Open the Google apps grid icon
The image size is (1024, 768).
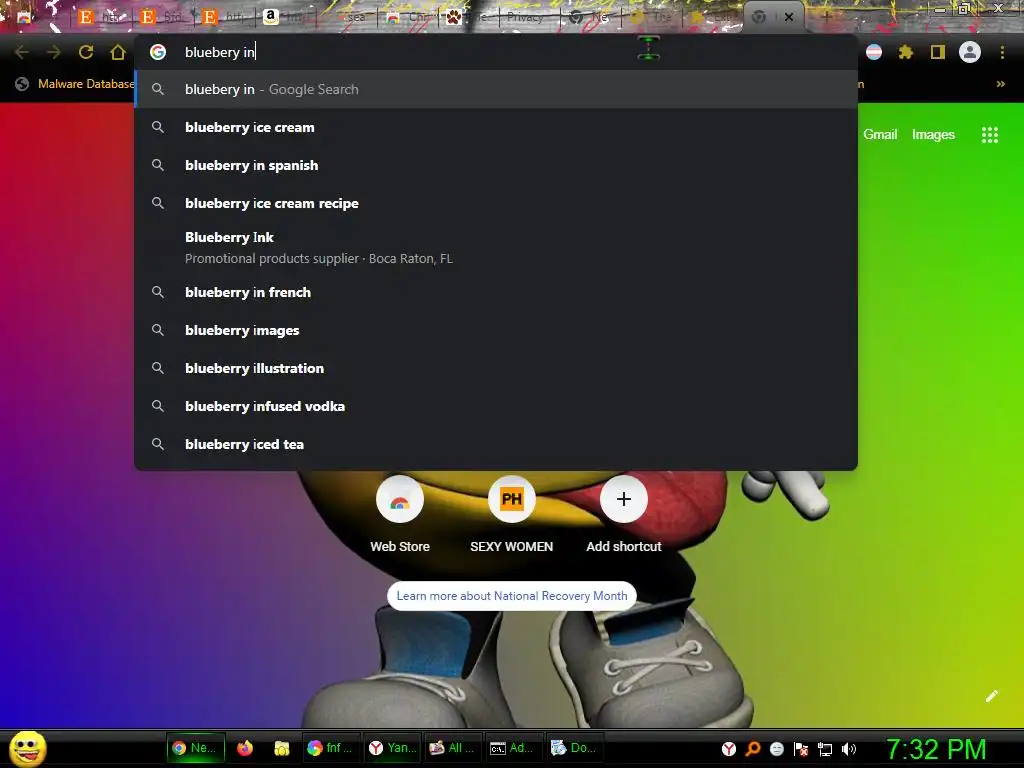pyautogui.click(x=990, y=135)
